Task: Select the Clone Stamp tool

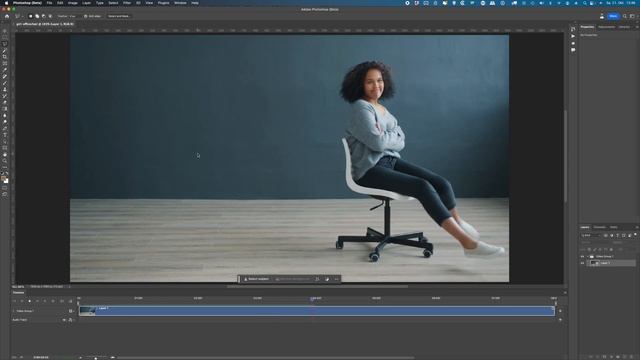Action: (5, 90)
